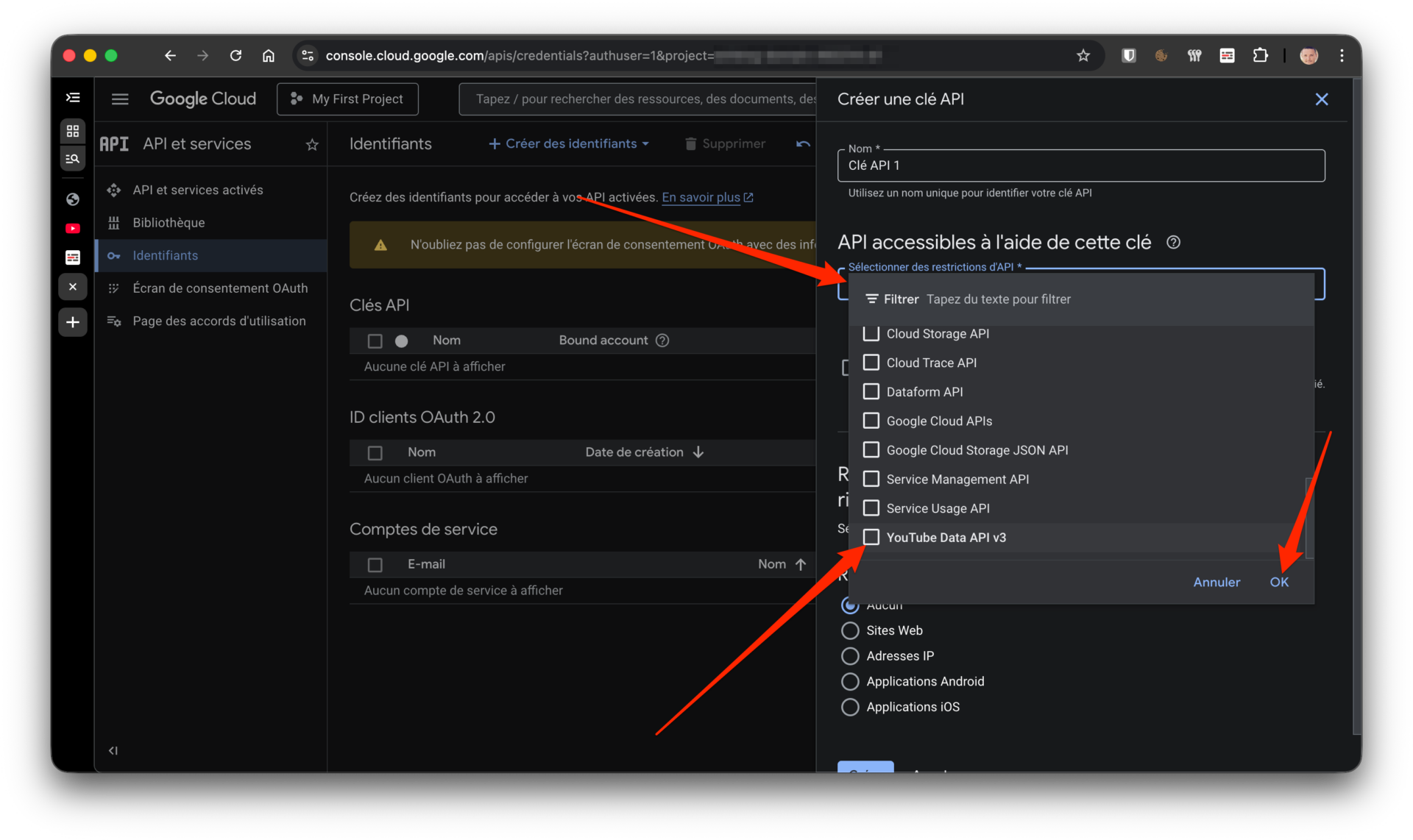Click the X icon in left sidebar
1413x840 pixels.
(73, 287)
